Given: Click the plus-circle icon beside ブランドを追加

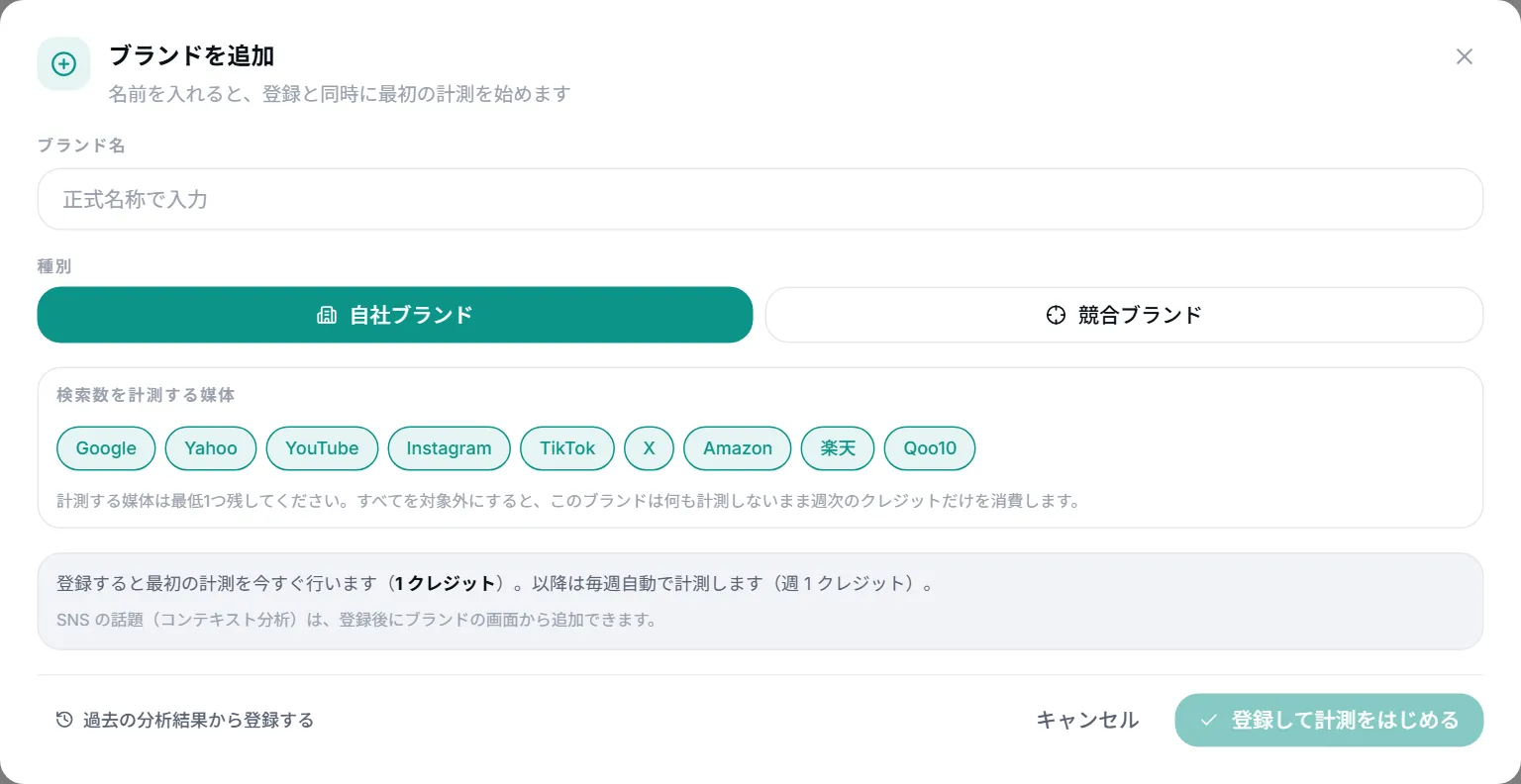Looking at the screenshot, I should tap(63, 64).
